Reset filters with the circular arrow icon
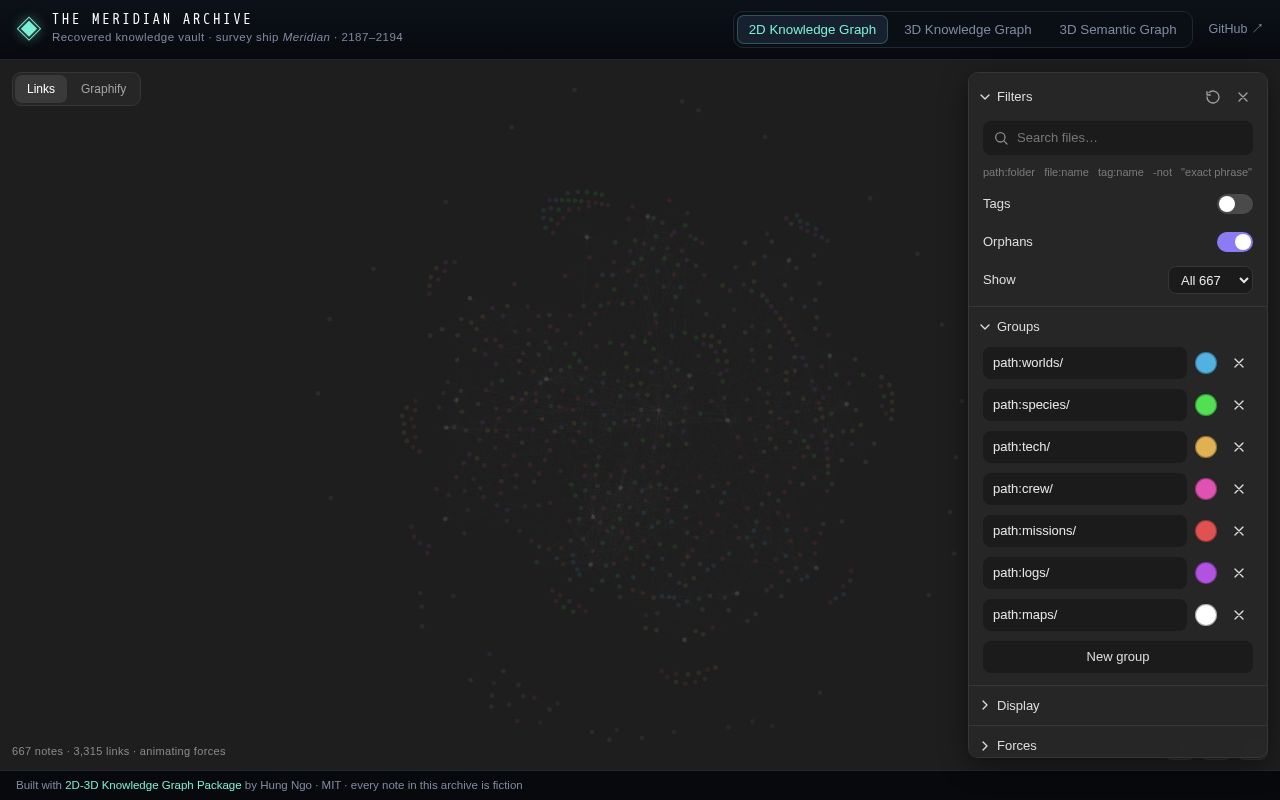 (x=1213, y=97)
